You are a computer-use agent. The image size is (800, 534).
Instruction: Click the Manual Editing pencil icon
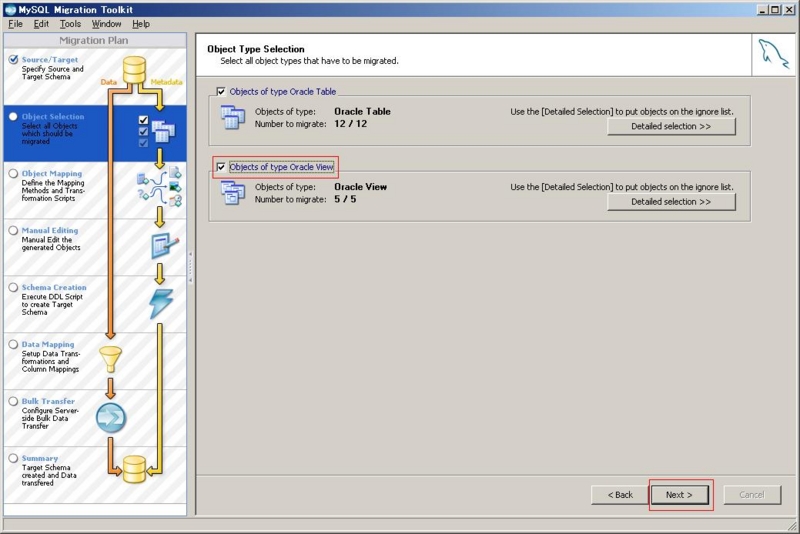coord(165,245)
